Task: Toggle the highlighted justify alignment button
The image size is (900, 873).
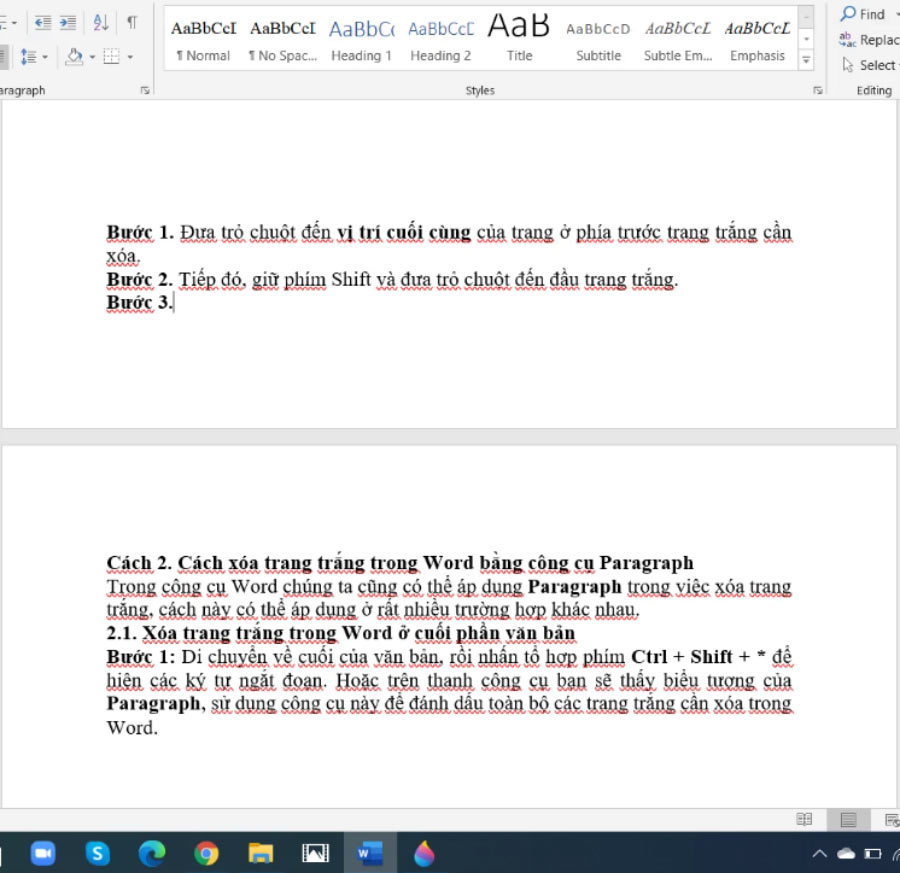Action: pyautogui.click(x=4, y=56)
